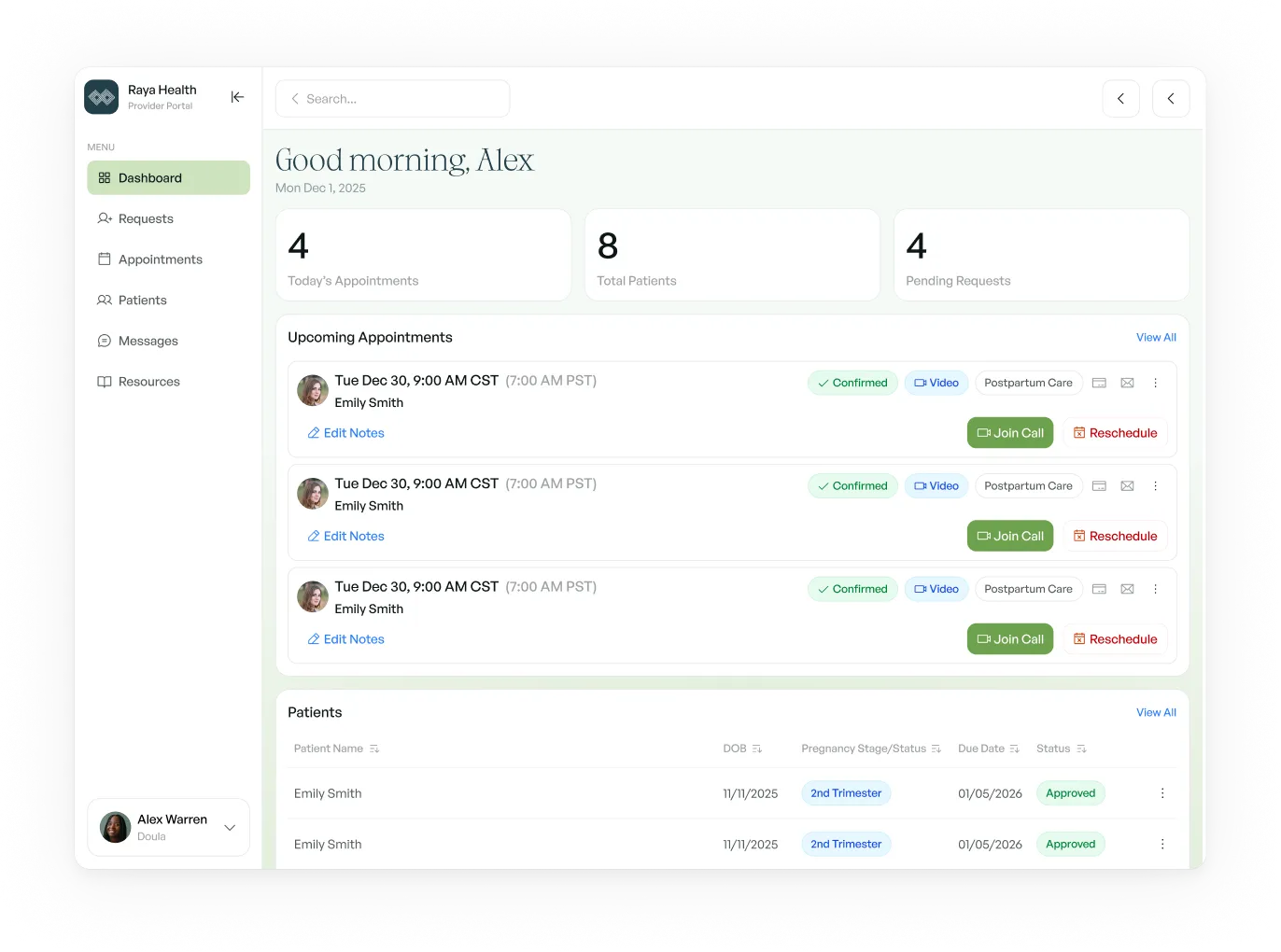The width and height of the screenshot is (1281, 952).
Task: Collapse the sidebar with the arrow icon
Action: click(x=237, y=97)
